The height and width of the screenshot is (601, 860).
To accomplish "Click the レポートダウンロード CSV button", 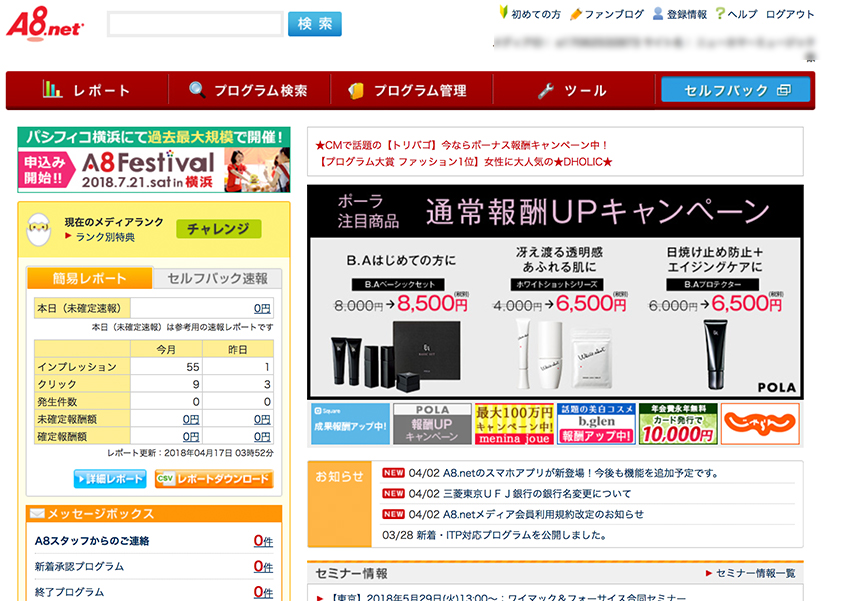I will point(214,479).
